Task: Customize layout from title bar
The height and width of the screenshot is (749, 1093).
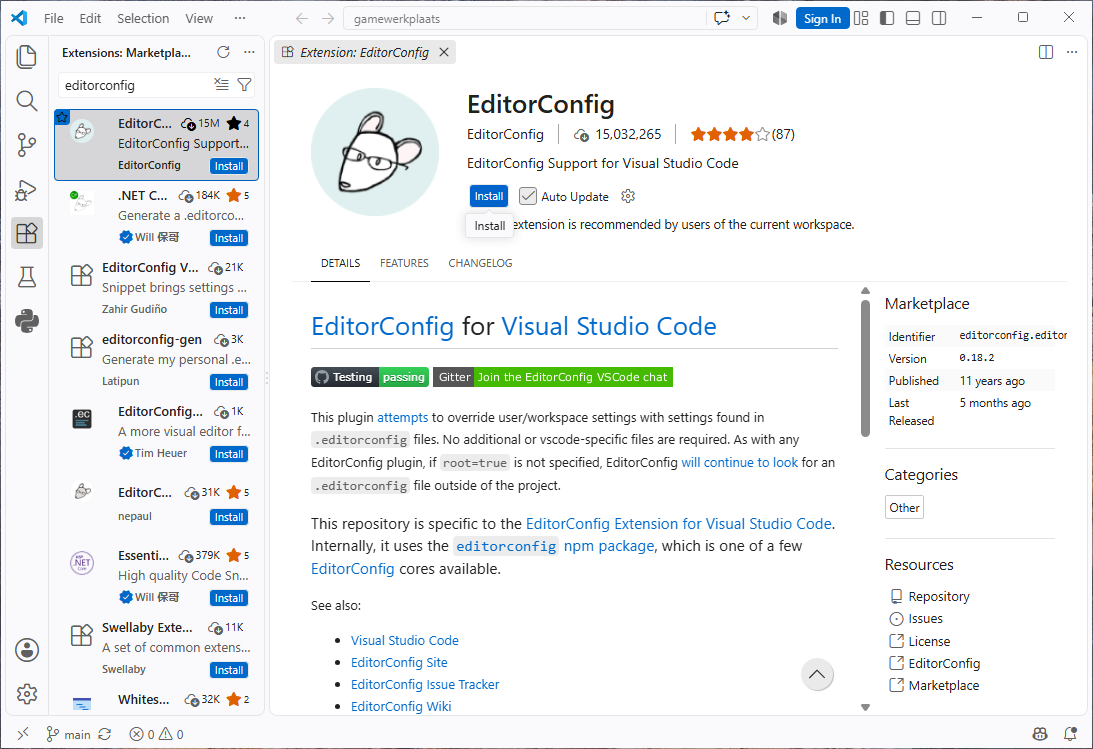Action: tap(861, 18)
